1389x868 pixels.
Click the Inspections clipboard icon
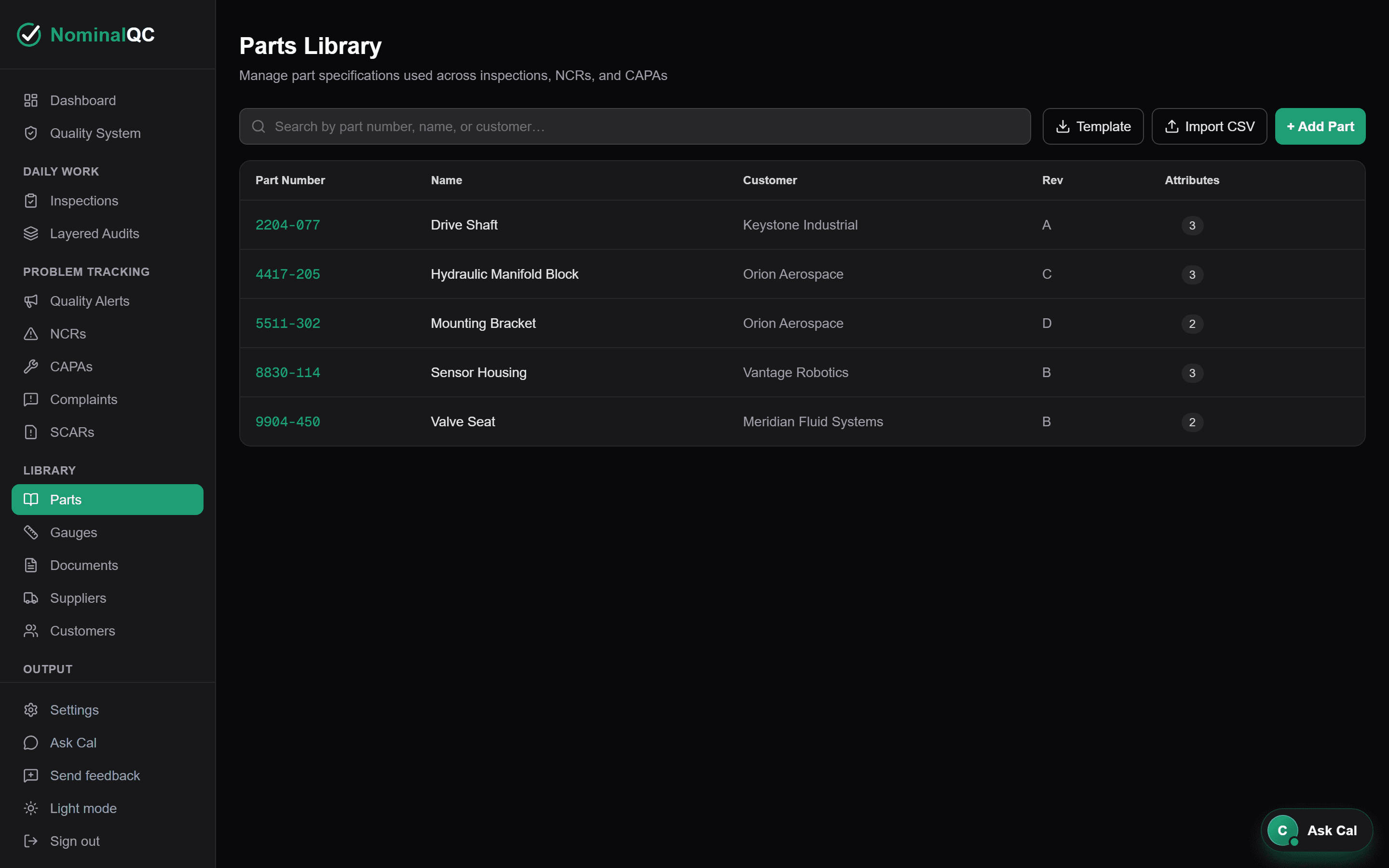point(31,201)
